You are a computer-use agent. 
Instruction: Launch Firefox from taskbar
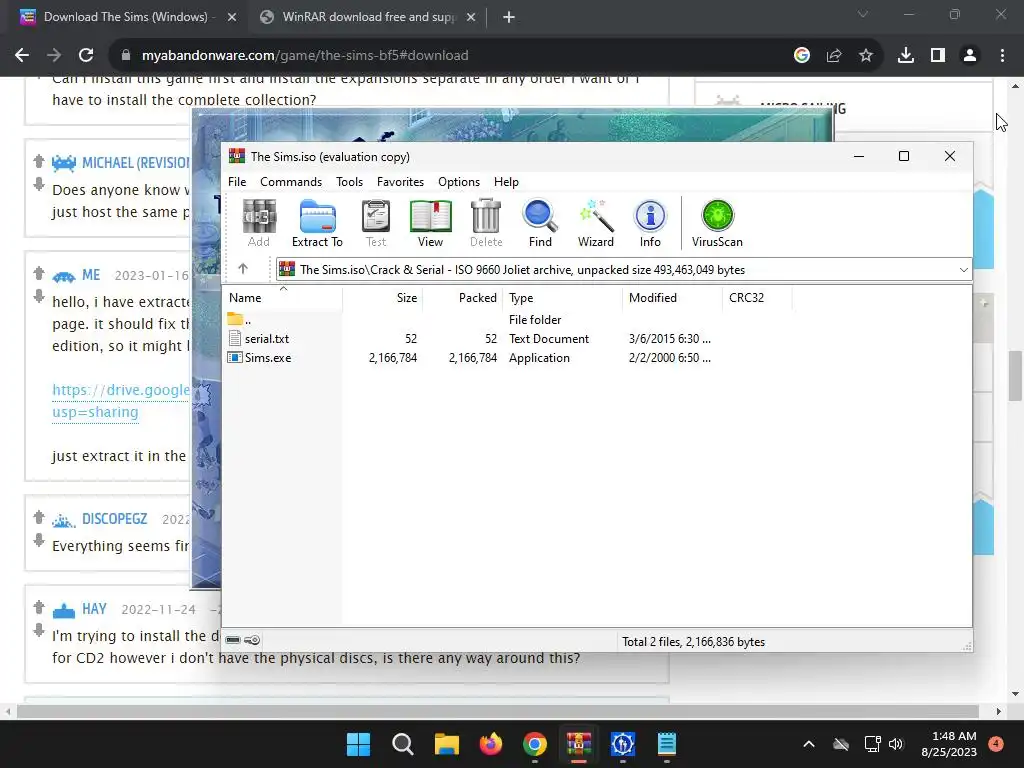coord(490,744)
